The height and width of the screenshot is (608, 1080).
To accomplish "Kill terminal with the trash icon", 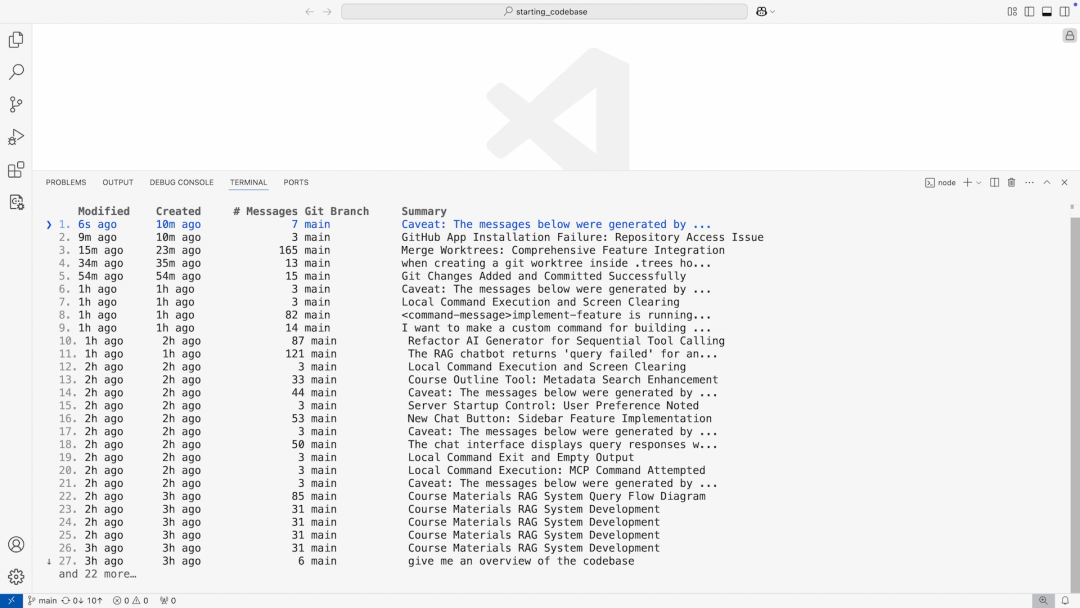I will tap(1011, 183).
